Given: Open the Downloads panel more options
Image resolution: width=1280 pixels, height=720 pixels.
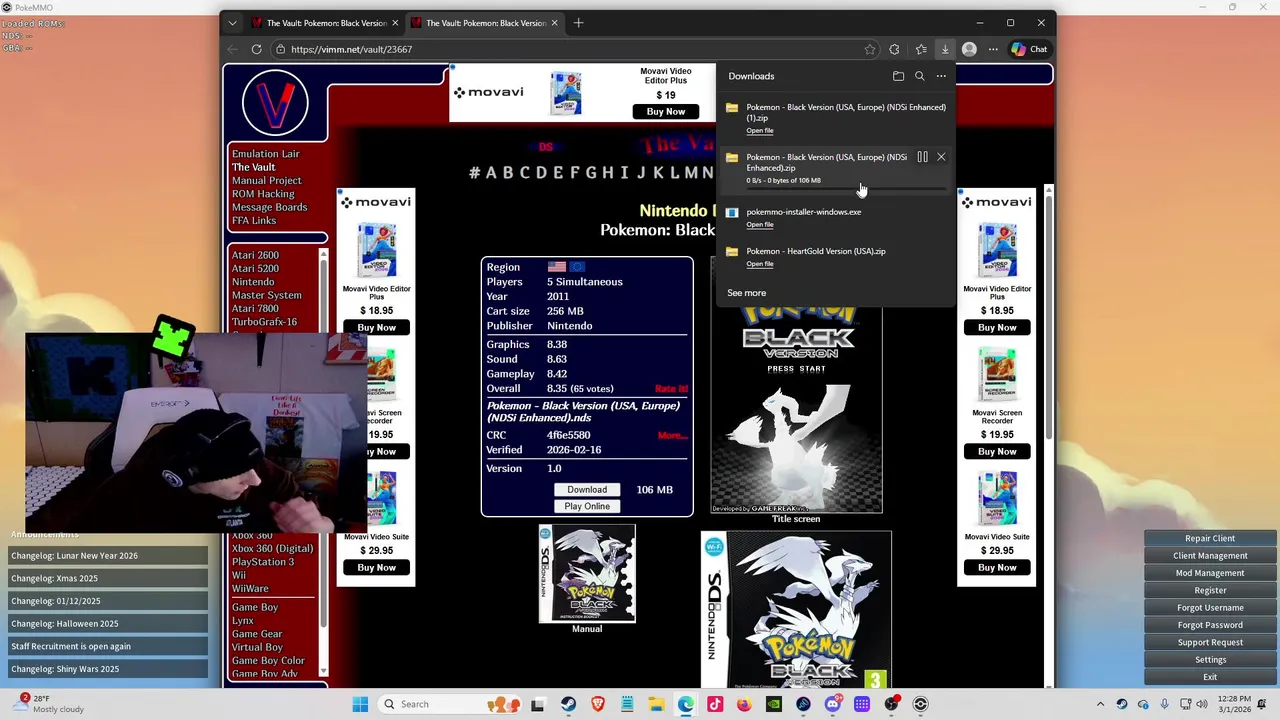Looking at the screenshot, I should click(941, 76).
